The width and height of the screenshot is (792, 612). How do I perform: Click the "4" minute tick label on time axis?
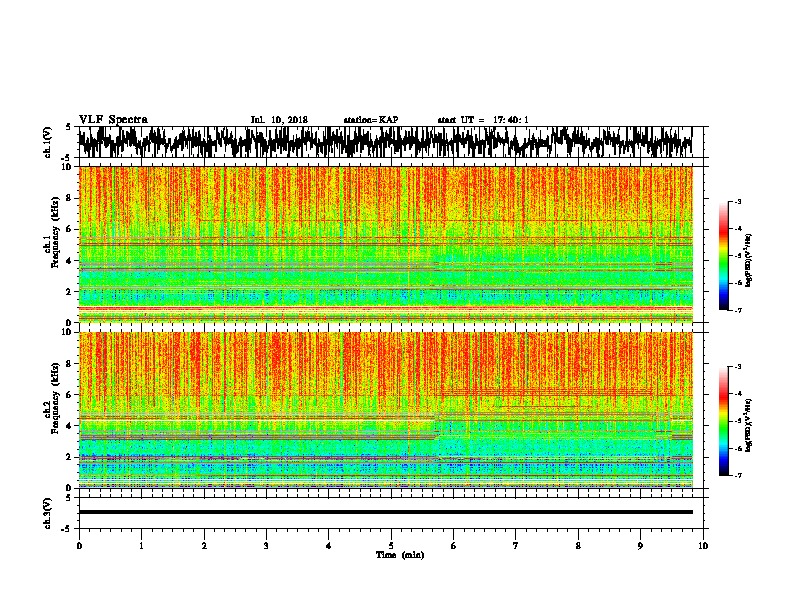(x=329, y=546)
